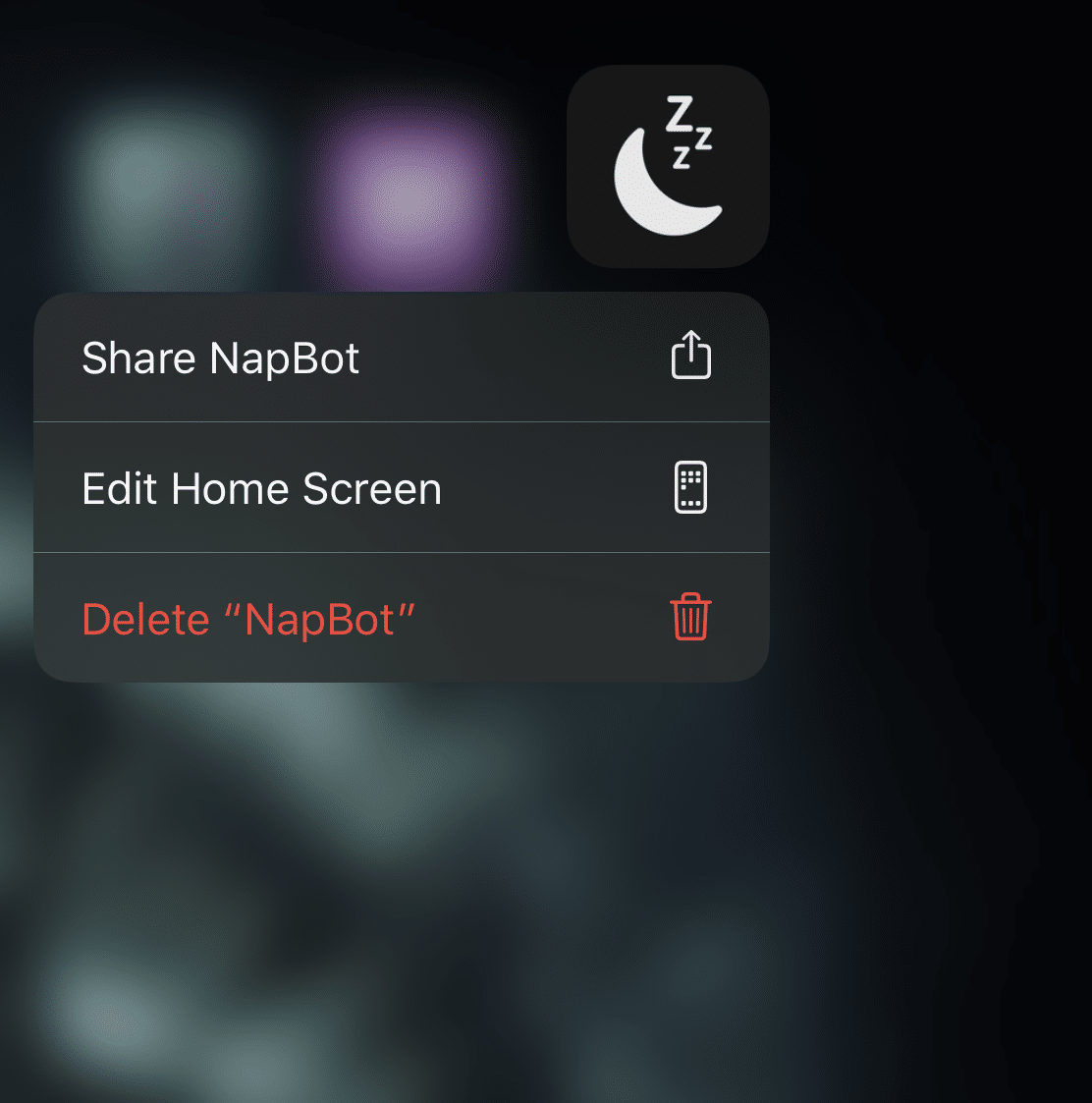Viewport: 1092px width, 1103px height.
Task: Tap the NapBot app icon
Action: pos(668,166)
